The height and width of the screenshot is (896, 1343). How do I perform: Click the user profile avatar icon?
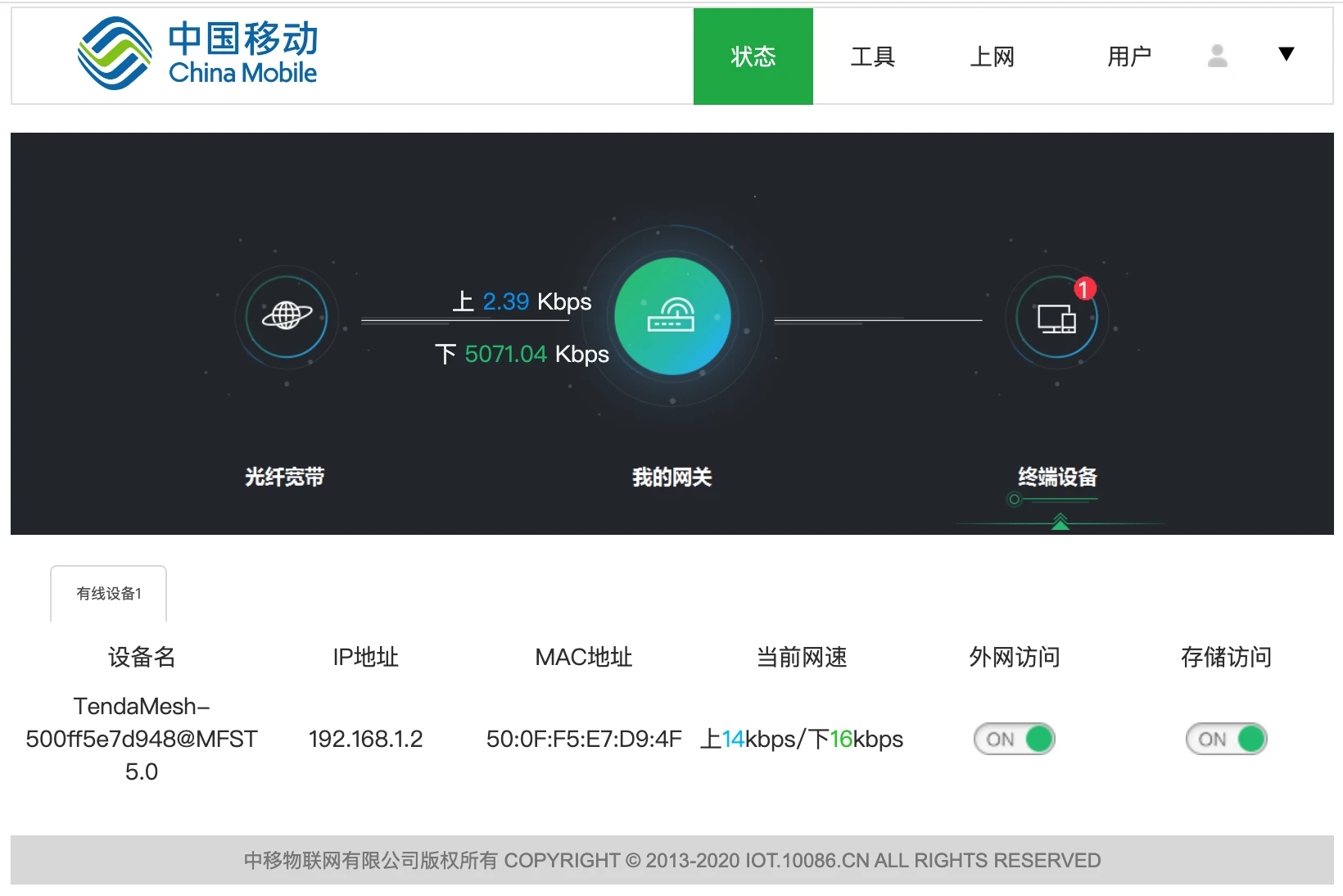coord(1218,56)
